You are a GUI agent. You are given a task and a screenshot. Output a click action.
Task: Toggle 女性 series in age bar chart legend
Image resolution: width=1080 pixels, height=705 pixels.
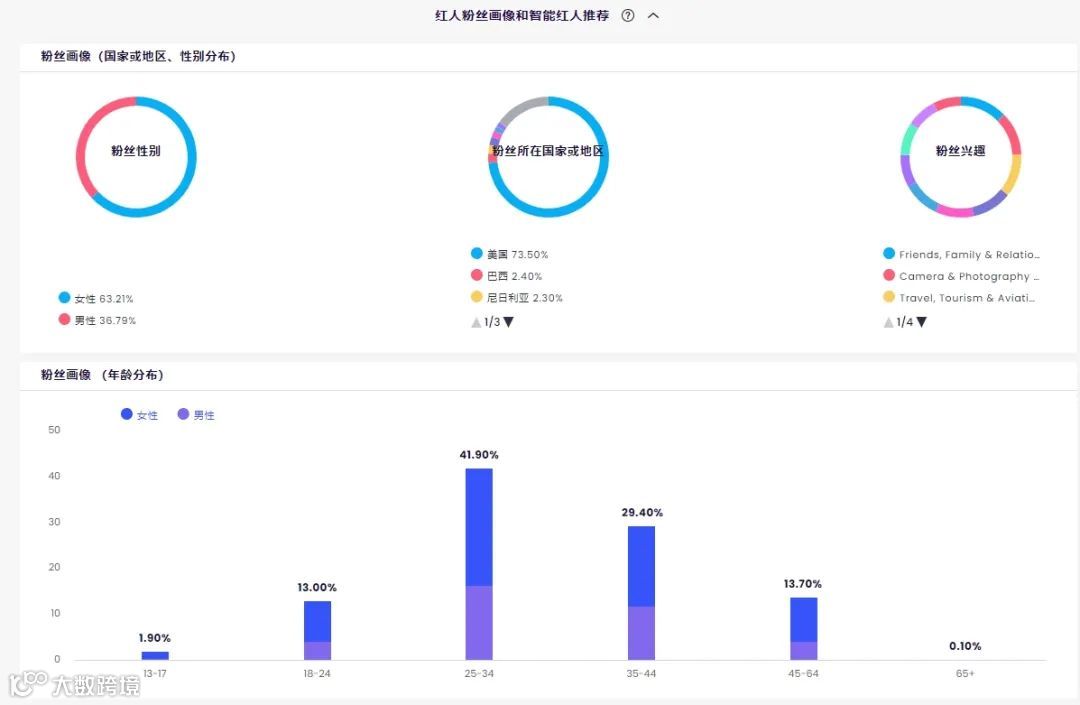(139, 414)
